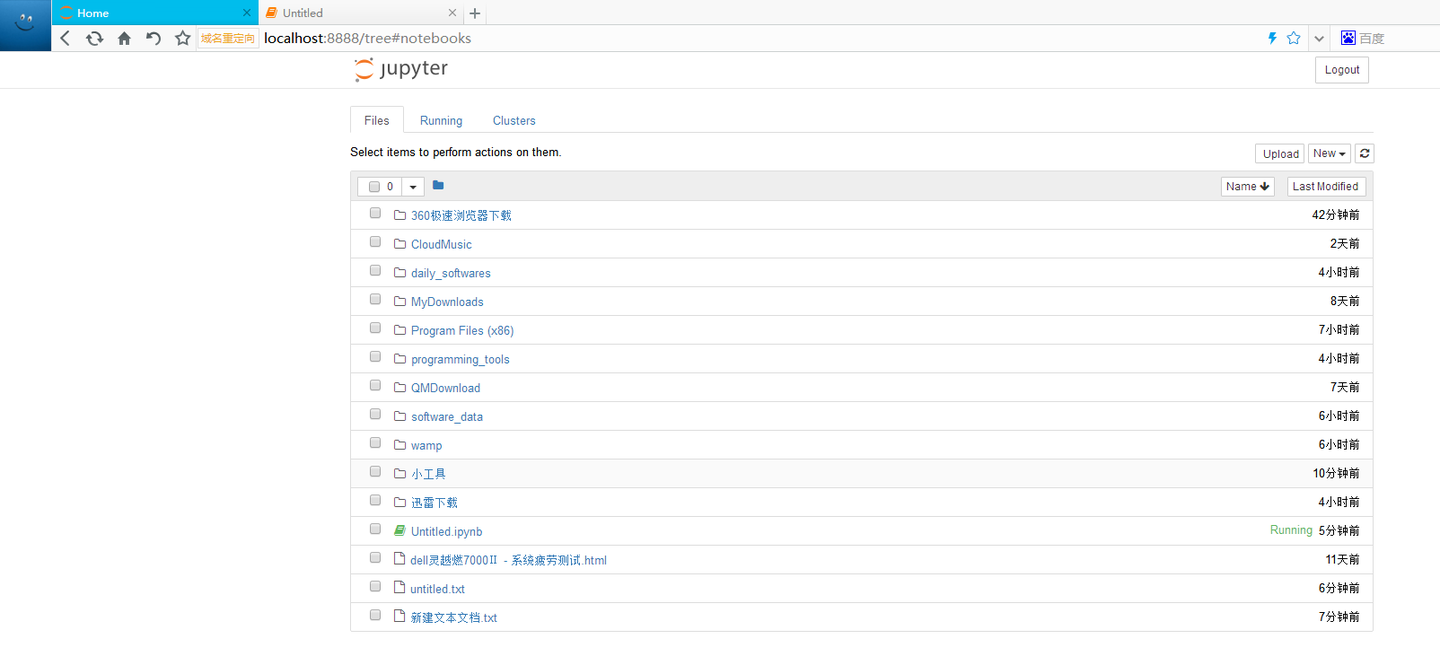Open the parent directory via the folder icon
The image size is (1440, 665).
[x=437, y=185]
